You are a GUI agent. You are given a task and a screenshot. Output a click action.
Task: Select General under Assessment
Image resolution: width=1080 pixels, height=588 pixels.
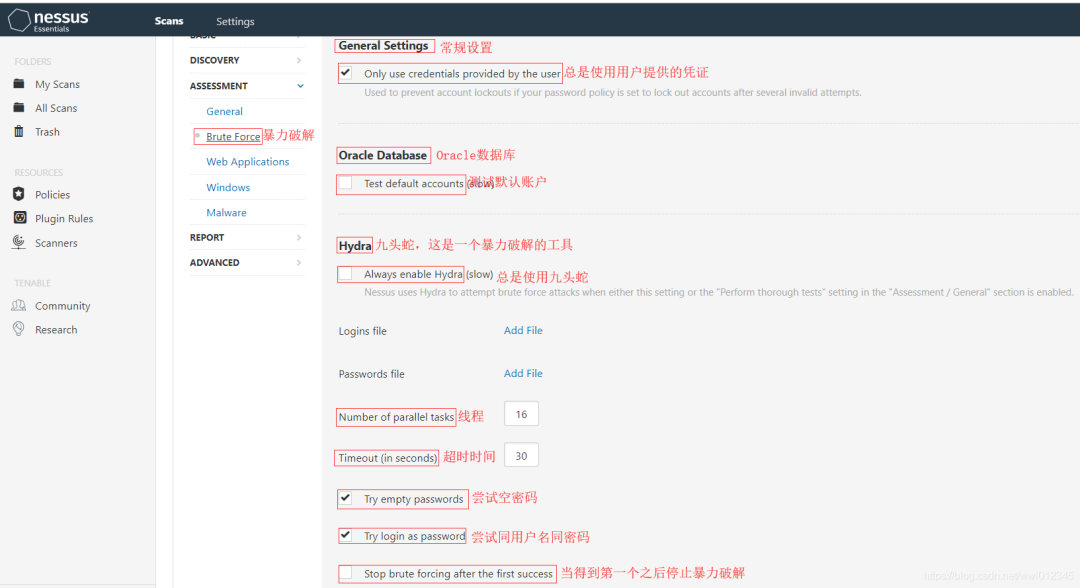coord(225,112)
